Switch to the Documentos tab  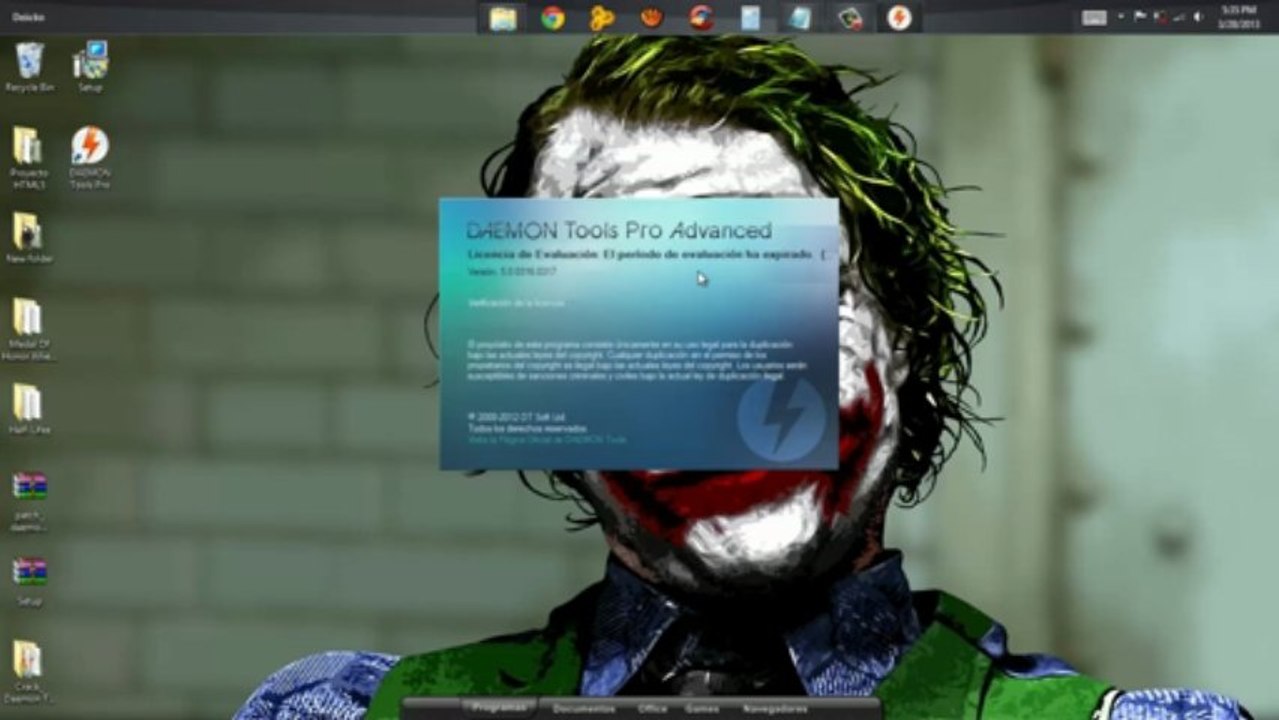pos(584,708)
